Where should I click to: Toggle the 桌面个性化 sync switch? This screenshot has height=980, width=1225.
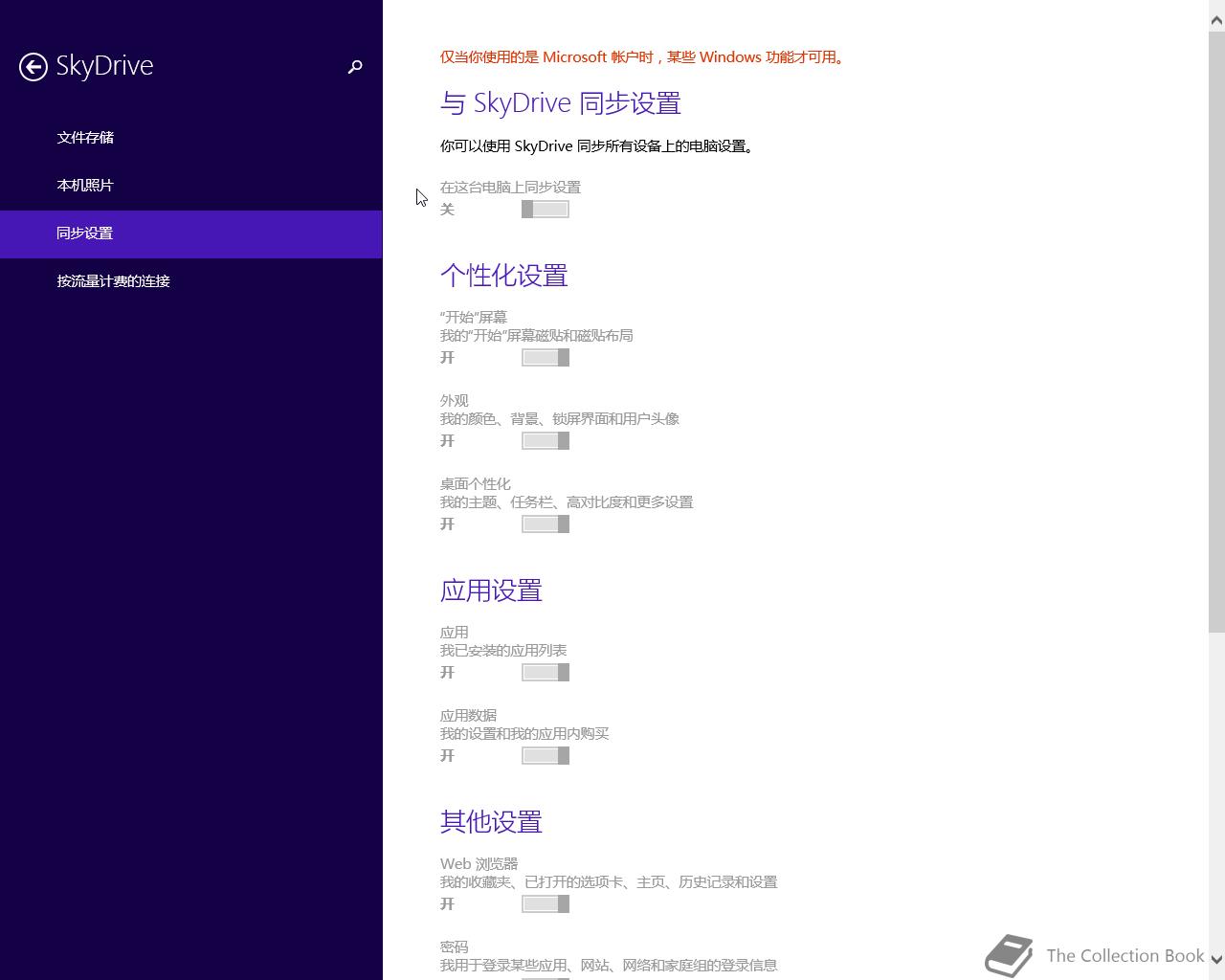tap(546, 524)
